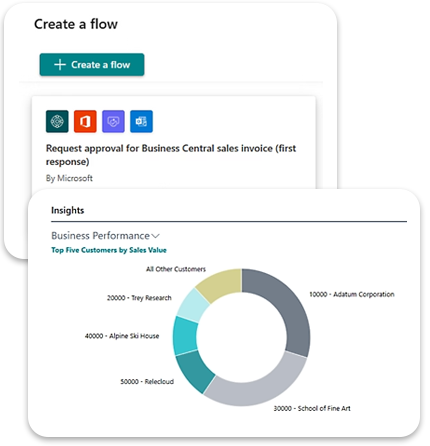Image resolution: width=430 pixels, height=446 pixels.
Task: Click the 10000 - Adatum Corporation label
Action: pos(352,294)
